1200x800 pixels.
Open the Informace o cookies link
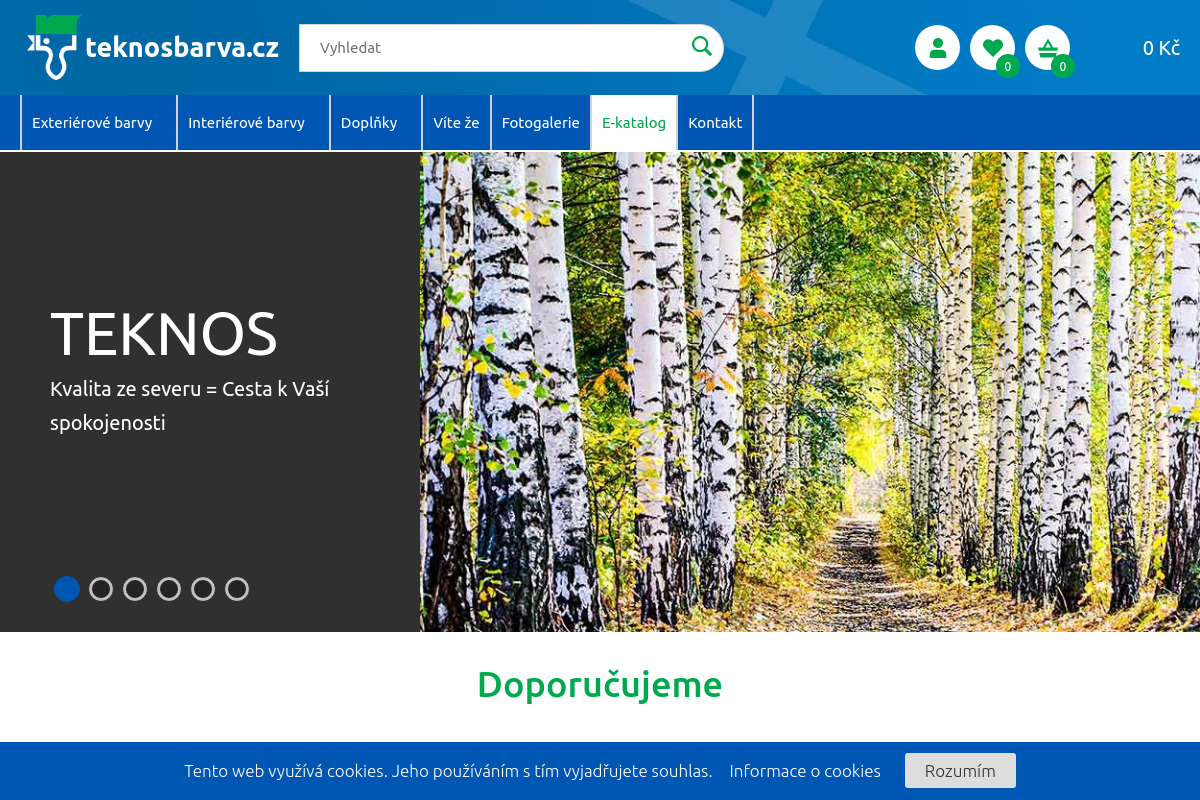pos(804,770)
